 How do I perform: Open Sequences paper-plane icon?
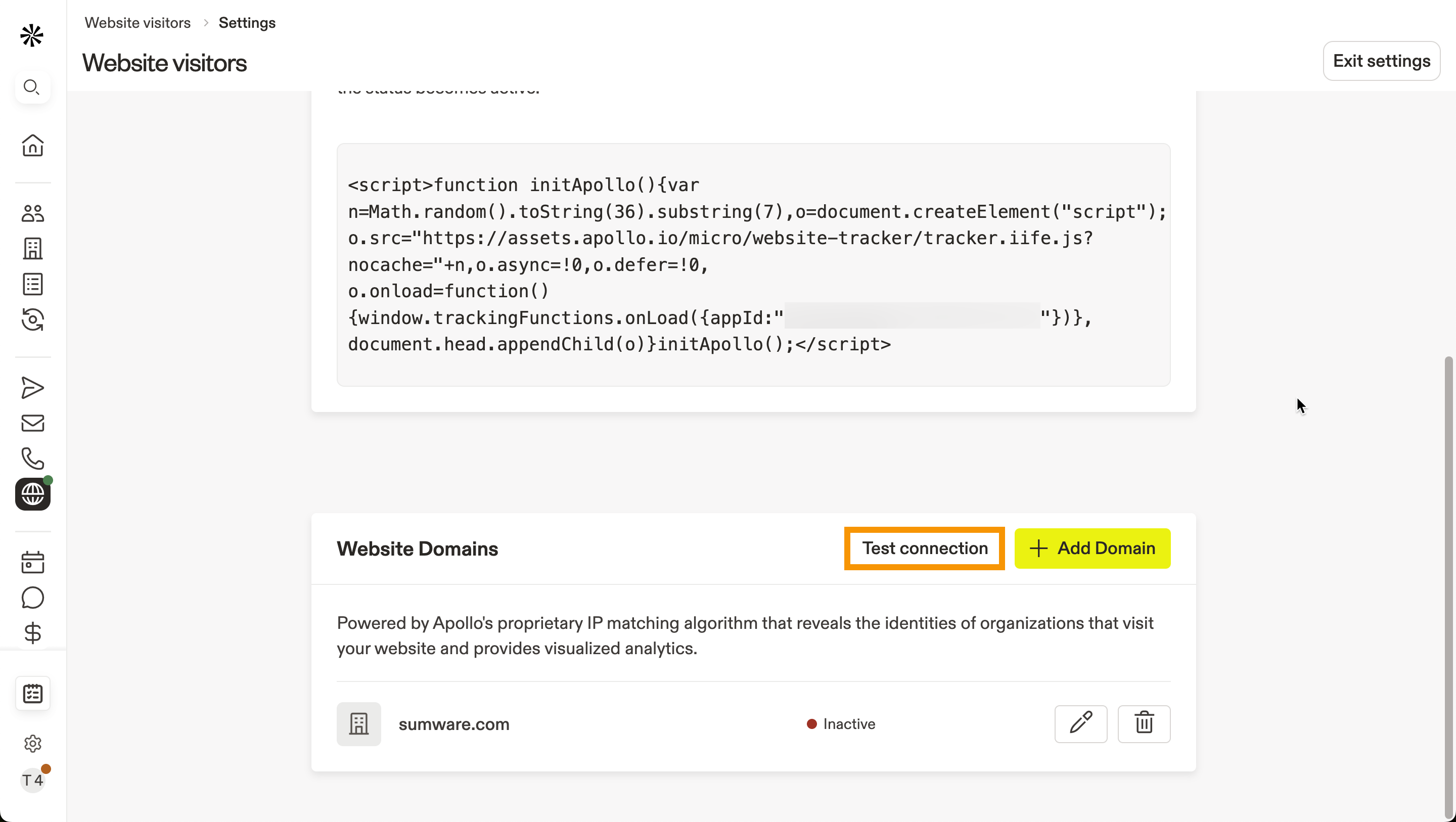(33, 388)
